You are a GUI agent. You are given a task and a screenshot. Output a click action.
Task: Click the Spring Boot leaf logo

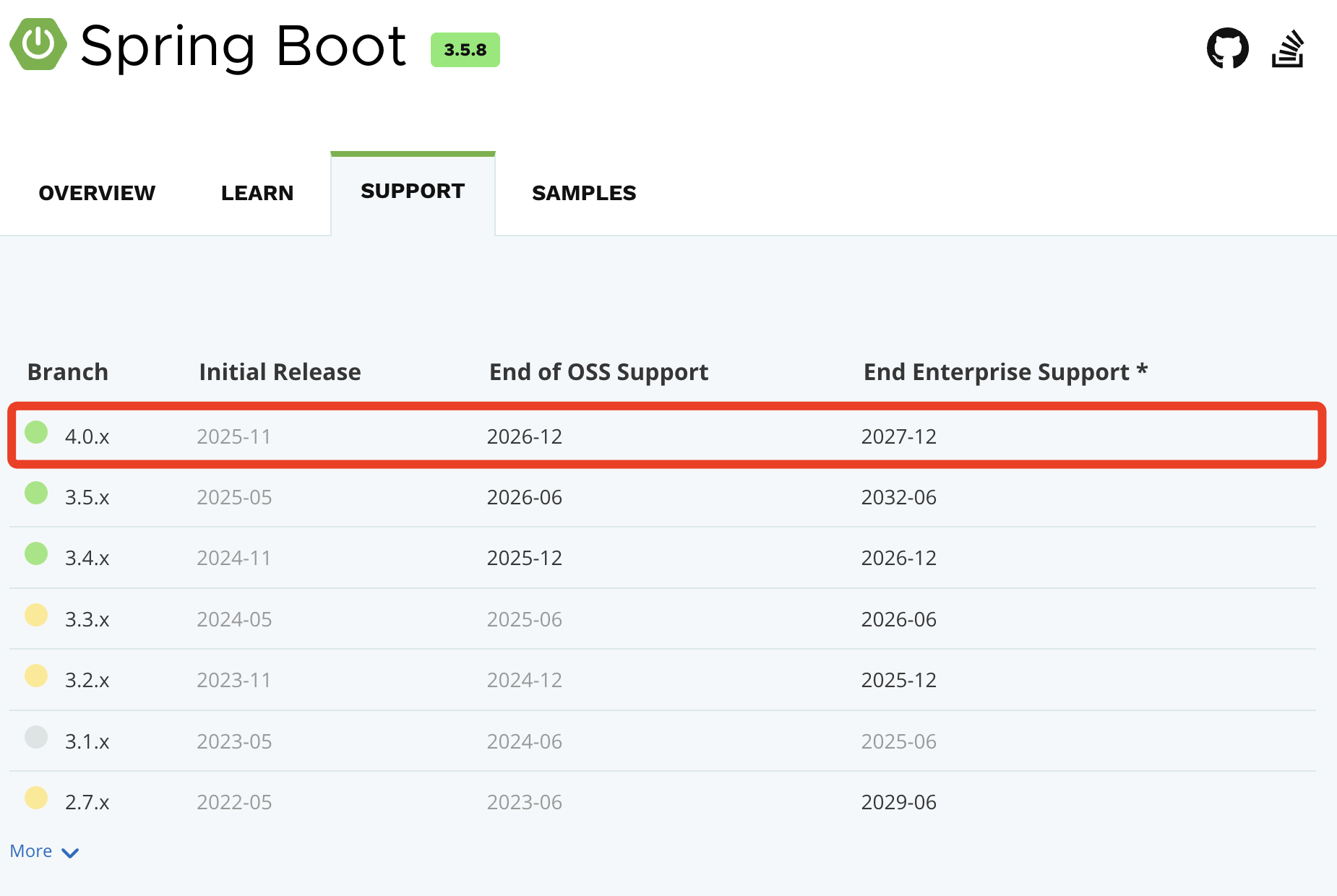(37, 45)
